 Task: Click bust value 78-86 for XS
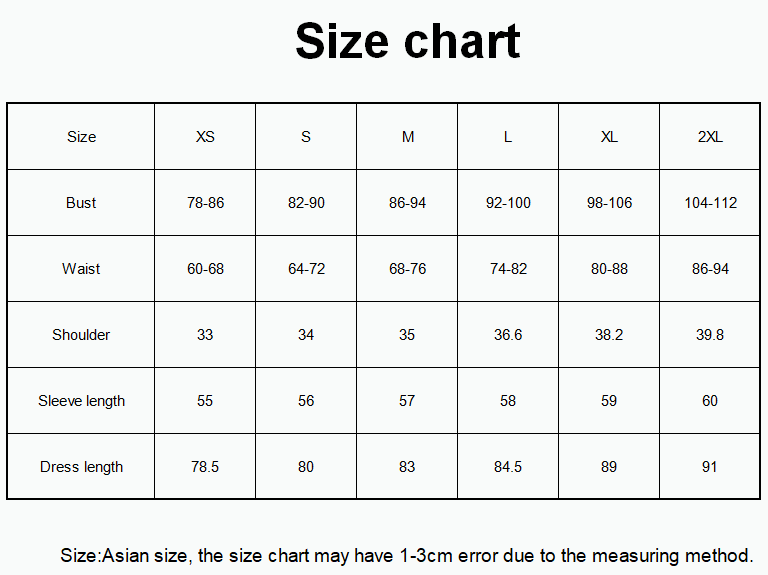coord(205,203)
